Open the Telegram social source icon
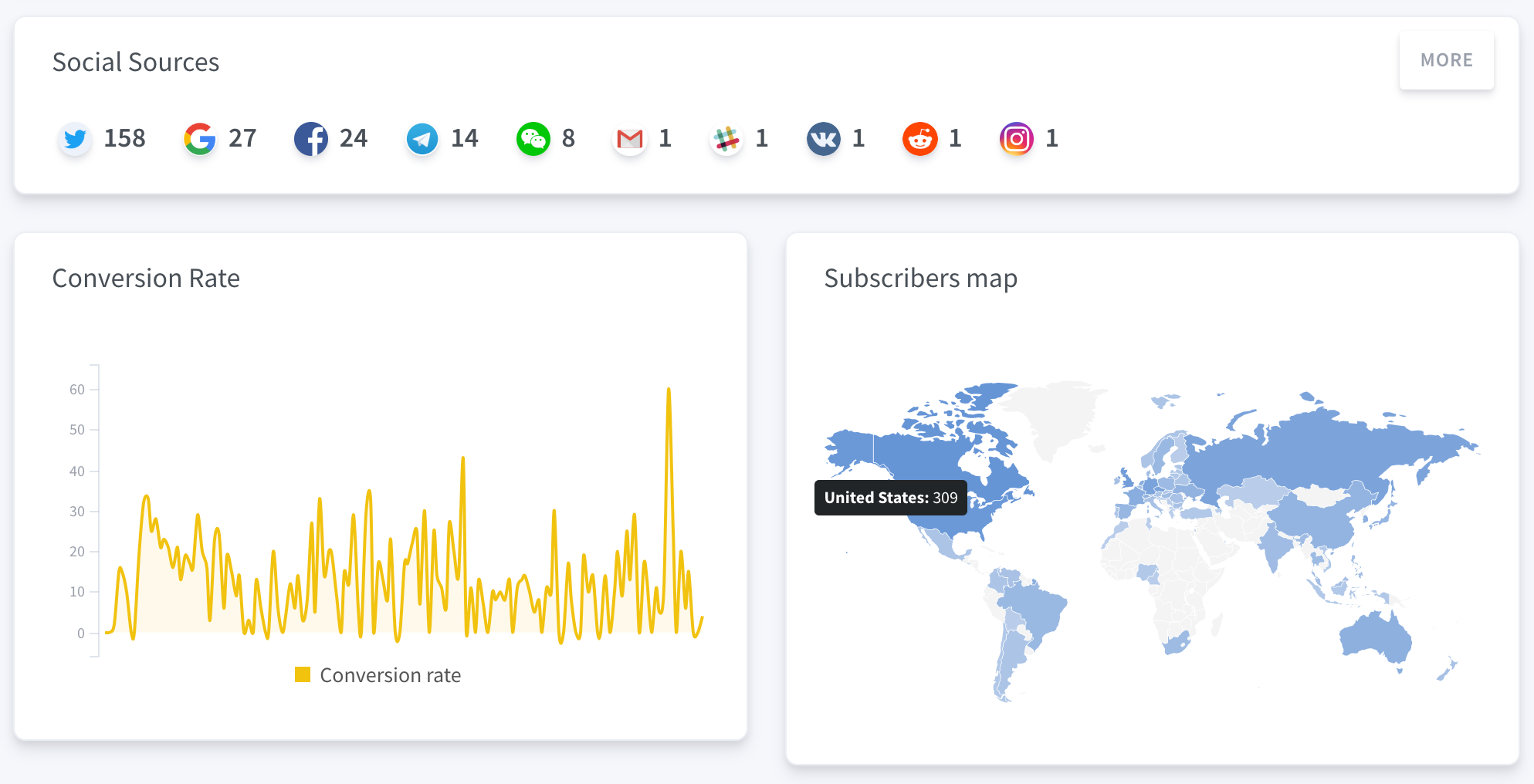Image resolution: width=1534 pixels, height=784 pixels. click(422, 139)
